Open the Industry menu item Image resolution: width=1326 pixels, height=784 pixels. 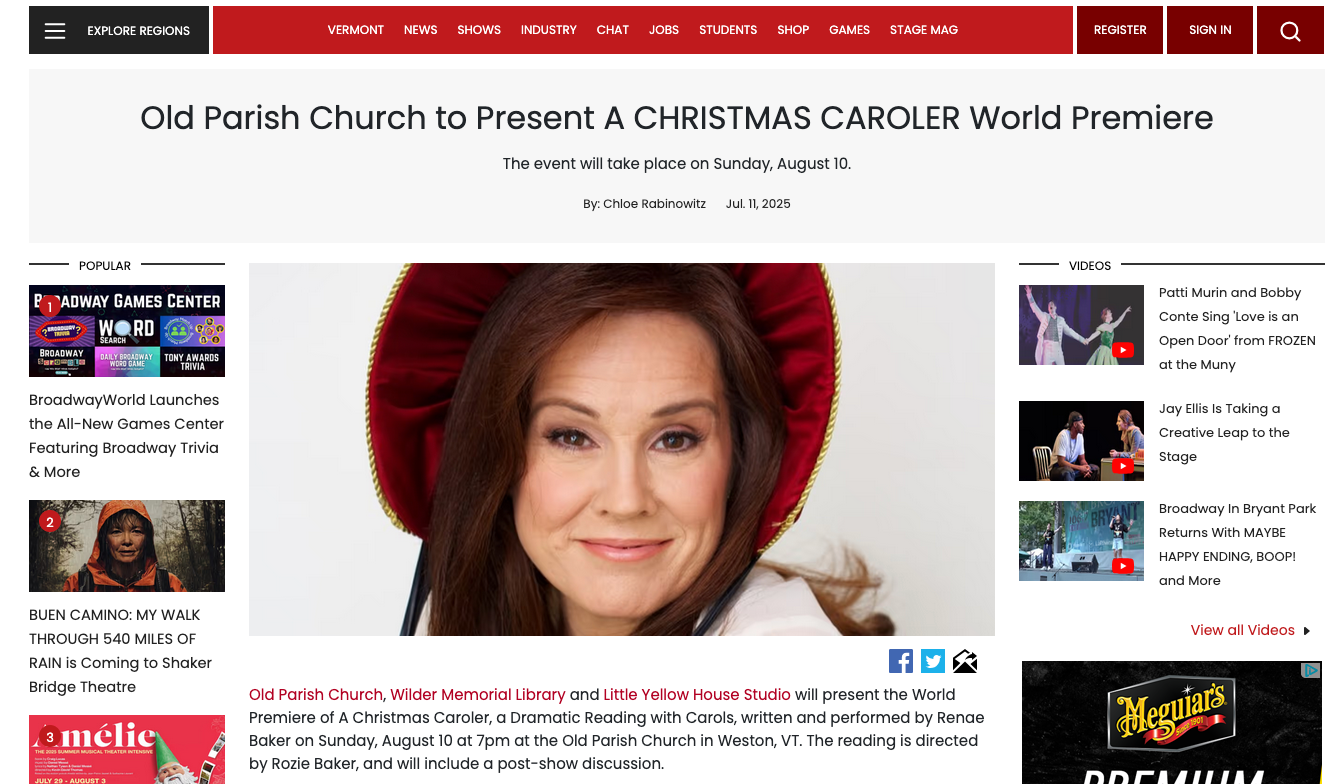(x=548, y=30)
